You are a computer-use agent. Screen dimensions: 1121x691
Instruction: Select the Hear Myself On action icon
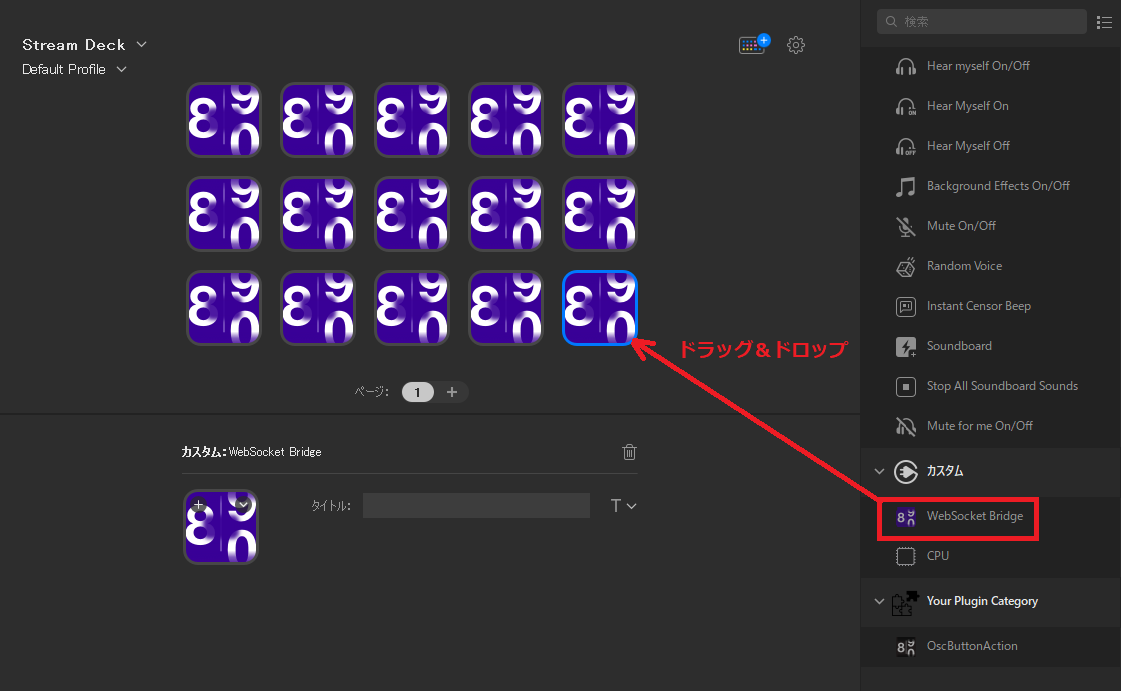[906, 106]
